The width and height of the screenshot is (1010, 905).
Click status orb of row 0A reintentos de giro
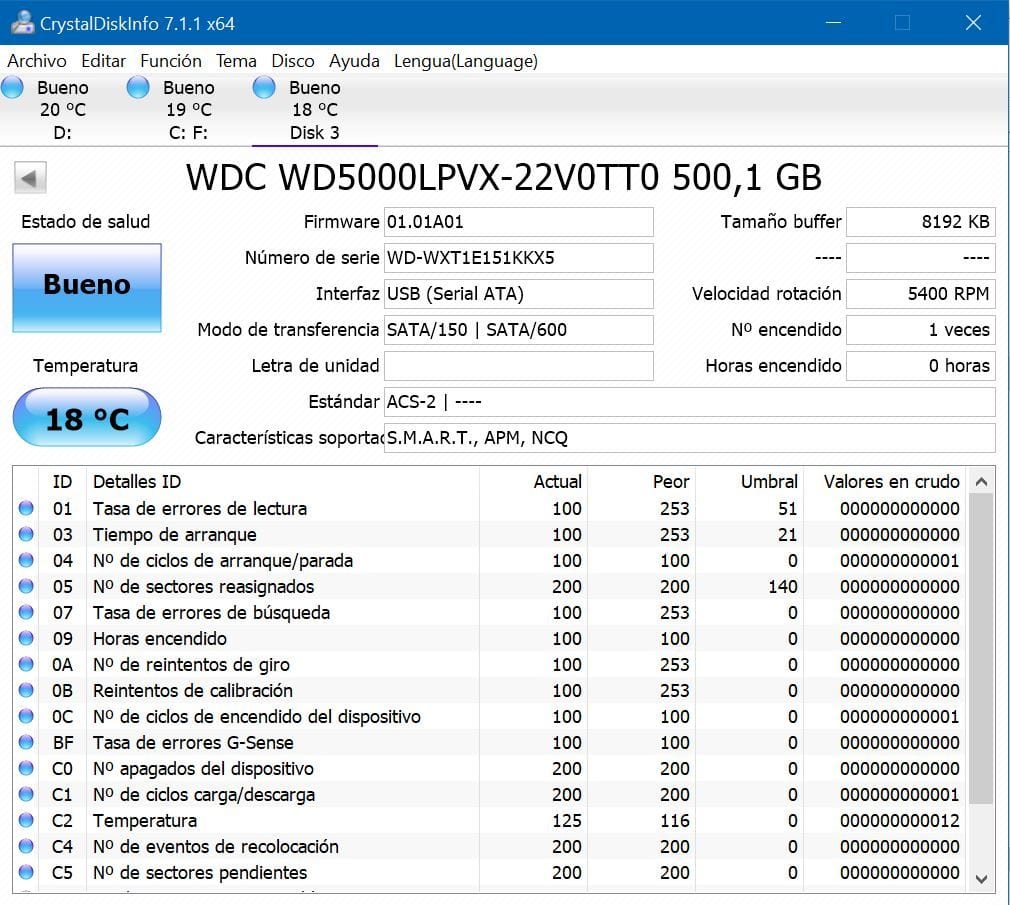click(26, 664)
